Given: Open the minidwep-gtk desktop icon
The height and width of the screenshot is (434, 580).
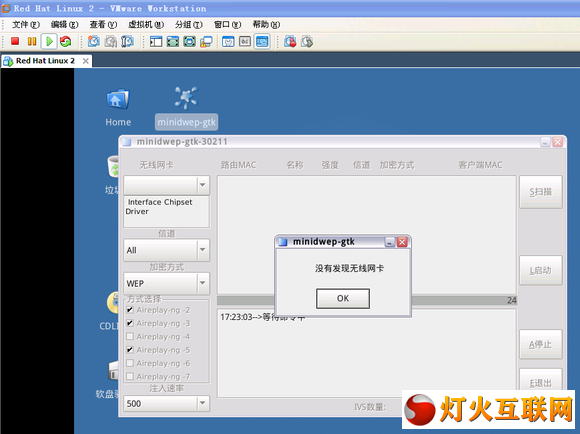Looking at the screenshot, I should click(186, 107).
